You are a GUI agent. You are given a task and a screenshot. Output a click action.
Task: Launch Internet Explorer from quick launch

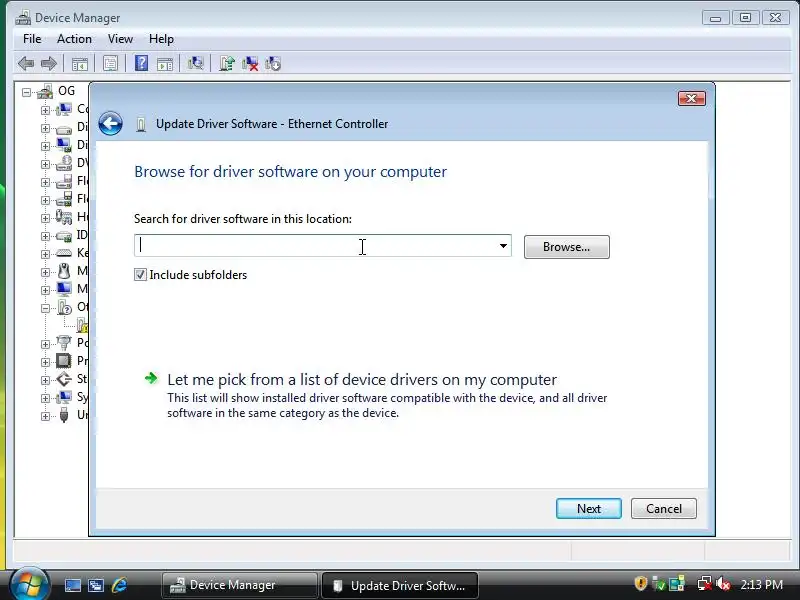pos(119,585)
